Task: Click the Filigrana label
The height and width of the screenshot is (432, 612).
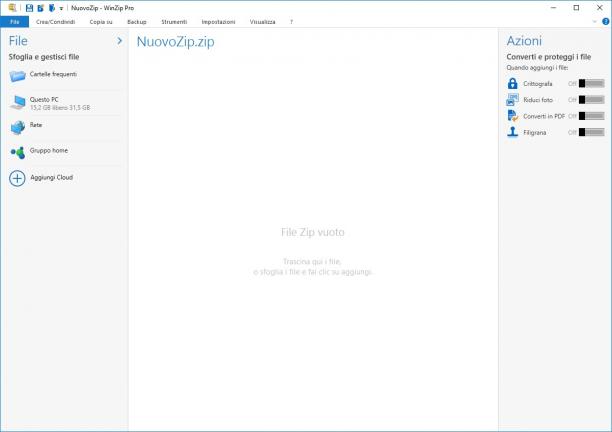Action: (x=535, y=133)
